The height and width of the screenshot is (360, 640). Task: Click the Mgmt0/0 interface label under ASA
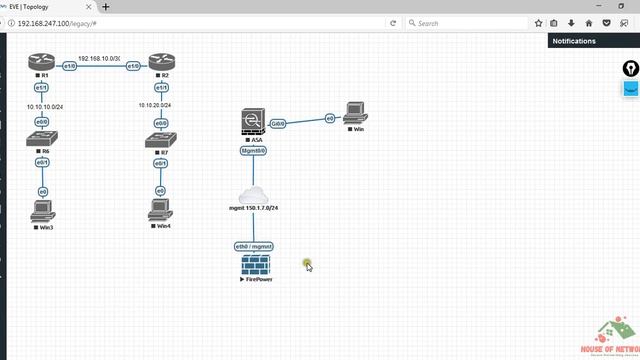tap(253, 151)
